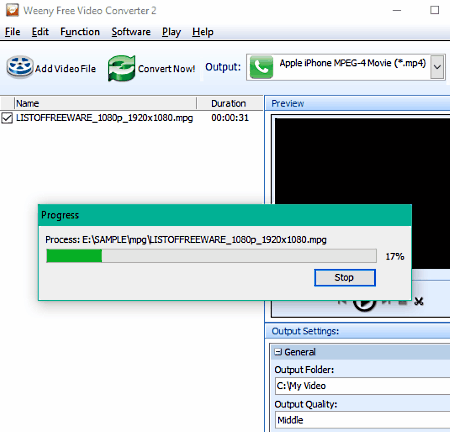Click the play button under the preview
The width and height of the screenshot is (450, 432).
click(364, 304)
